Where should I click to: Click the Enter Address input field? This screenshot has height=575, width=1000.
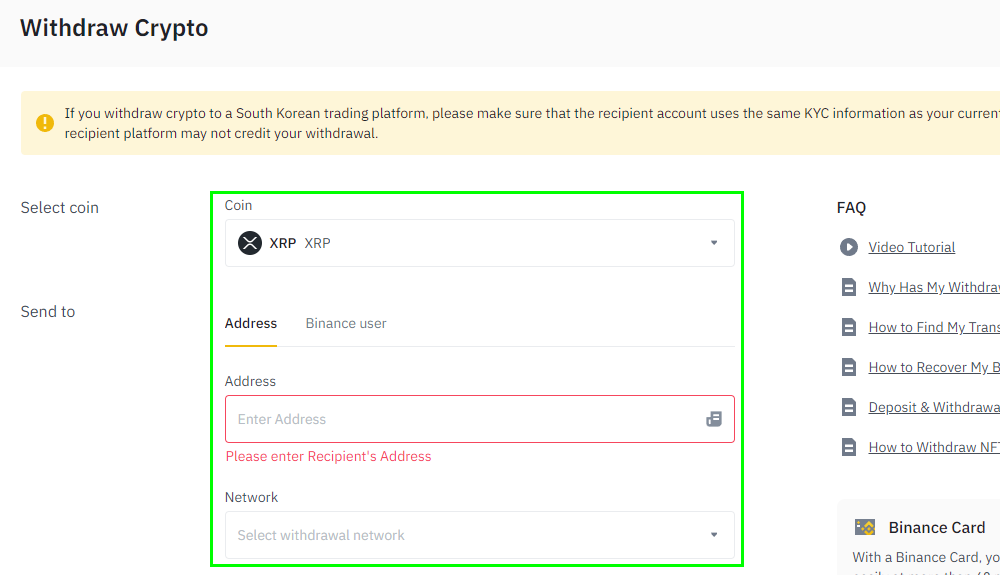[x=480, y=419]
